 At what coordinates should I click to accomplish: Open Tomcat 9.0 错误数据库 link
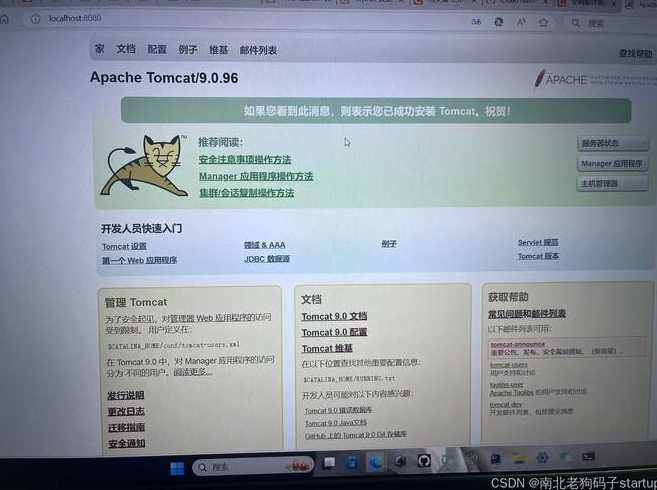(x=339, y=410)
